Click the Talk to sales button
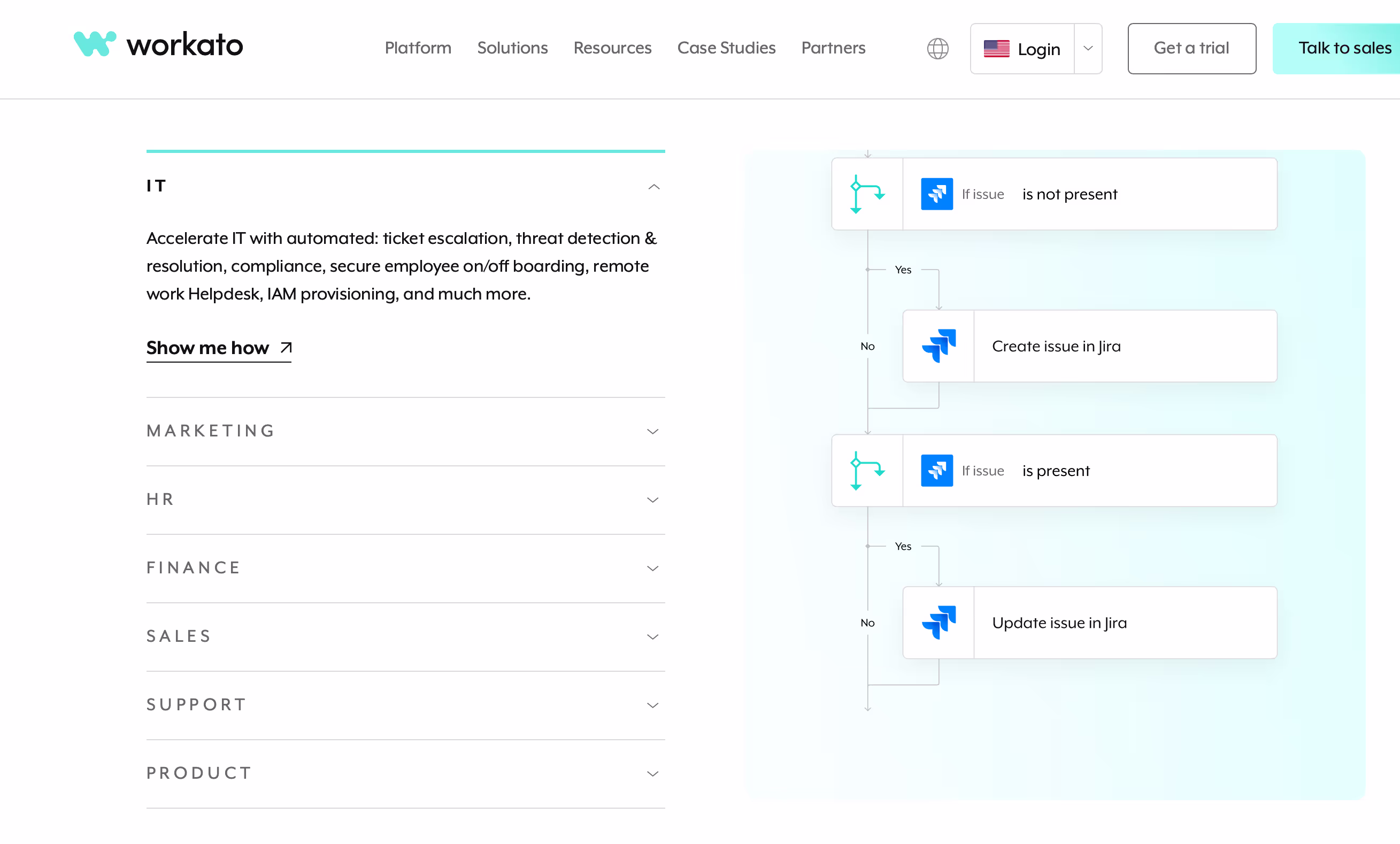 pyautogui.click(x=1344, y=48)
